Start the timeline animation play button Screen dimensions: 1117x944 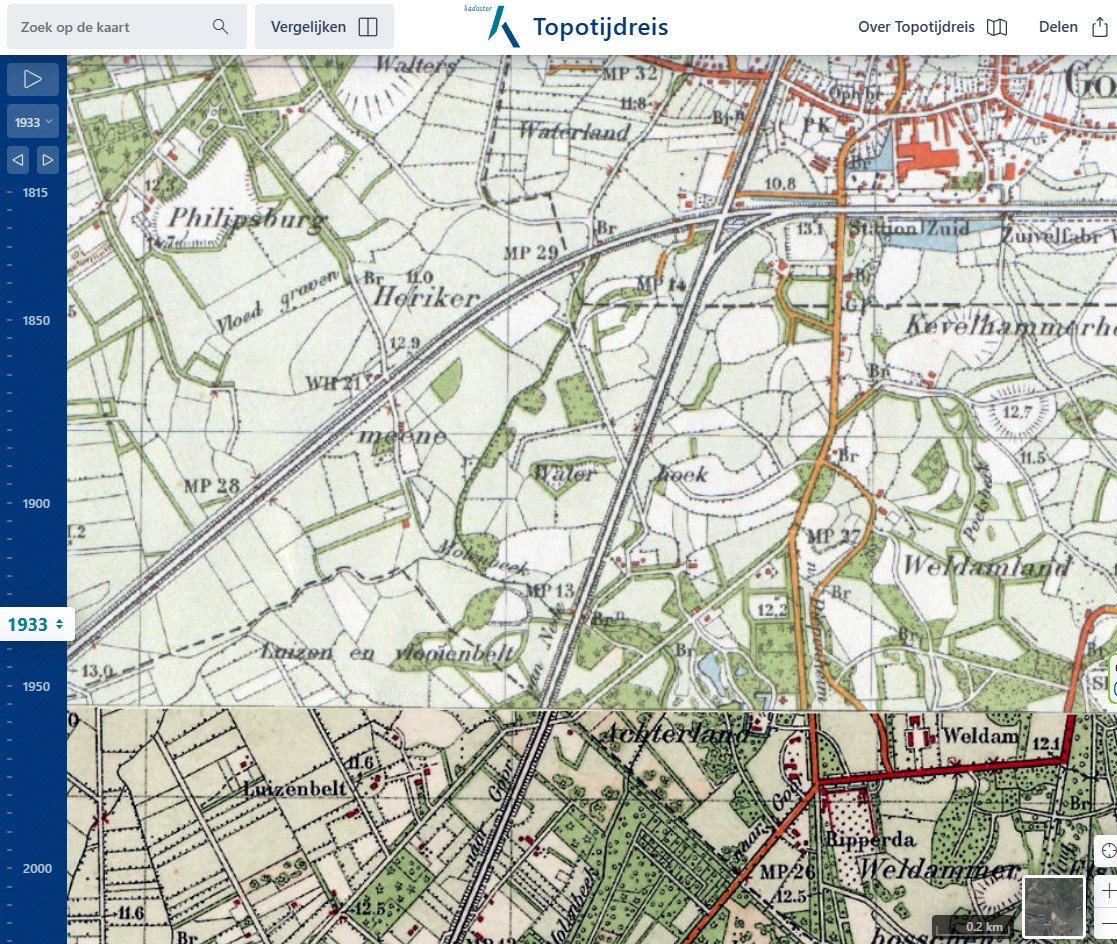[33, 79]
